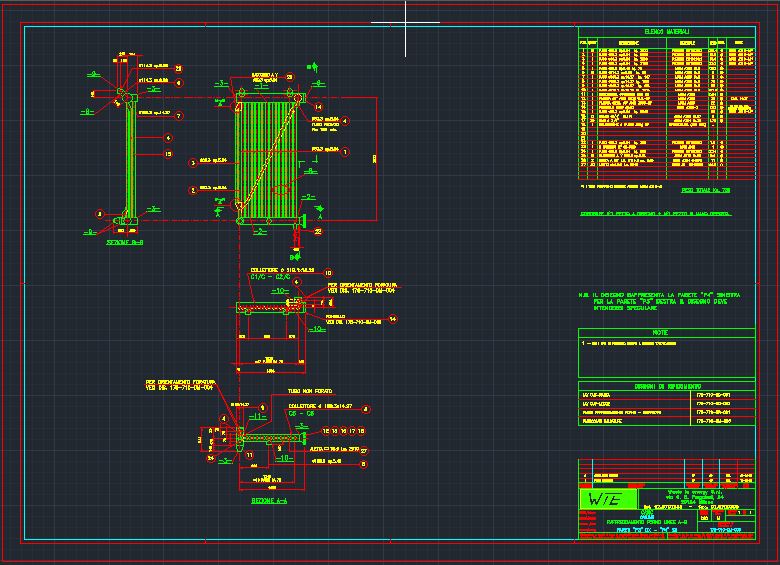Screen dimensions: 780x565
Task: Click the SEZIONE B-B view label
Action: point(125,242)
